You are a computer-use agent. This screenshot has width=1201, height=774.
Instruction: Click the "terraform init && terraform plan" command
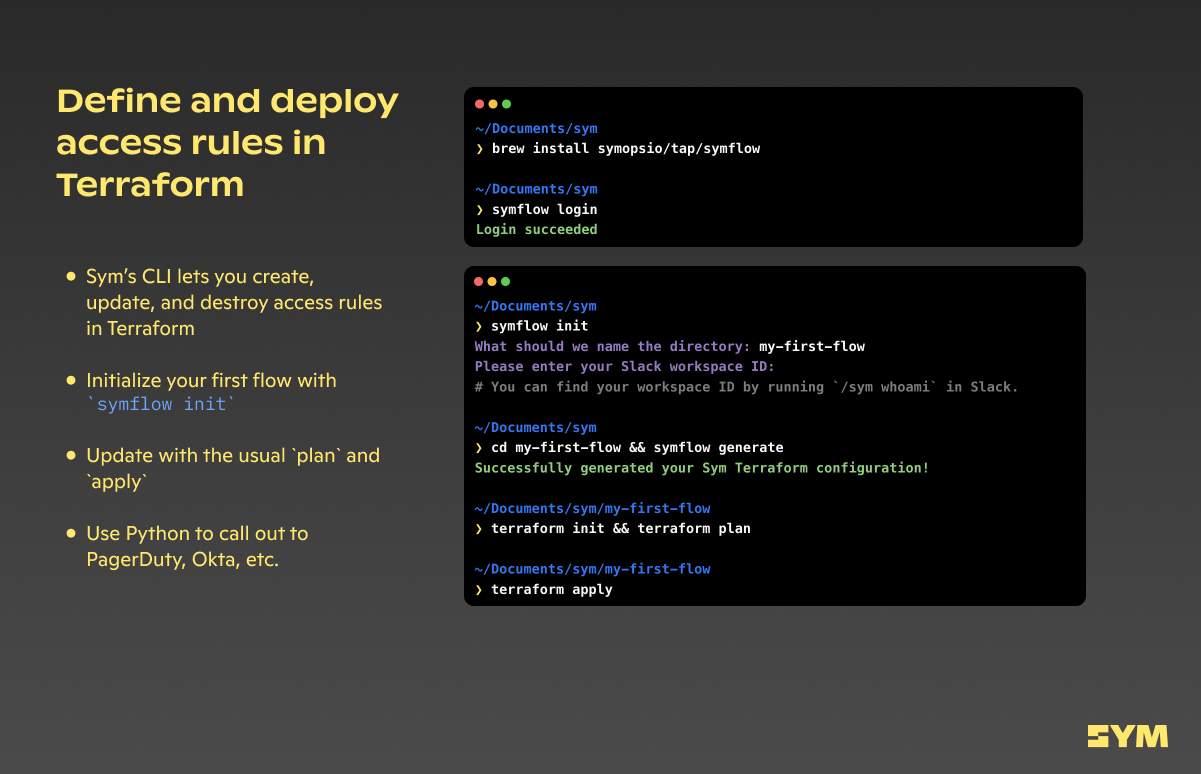coord(621,529)
